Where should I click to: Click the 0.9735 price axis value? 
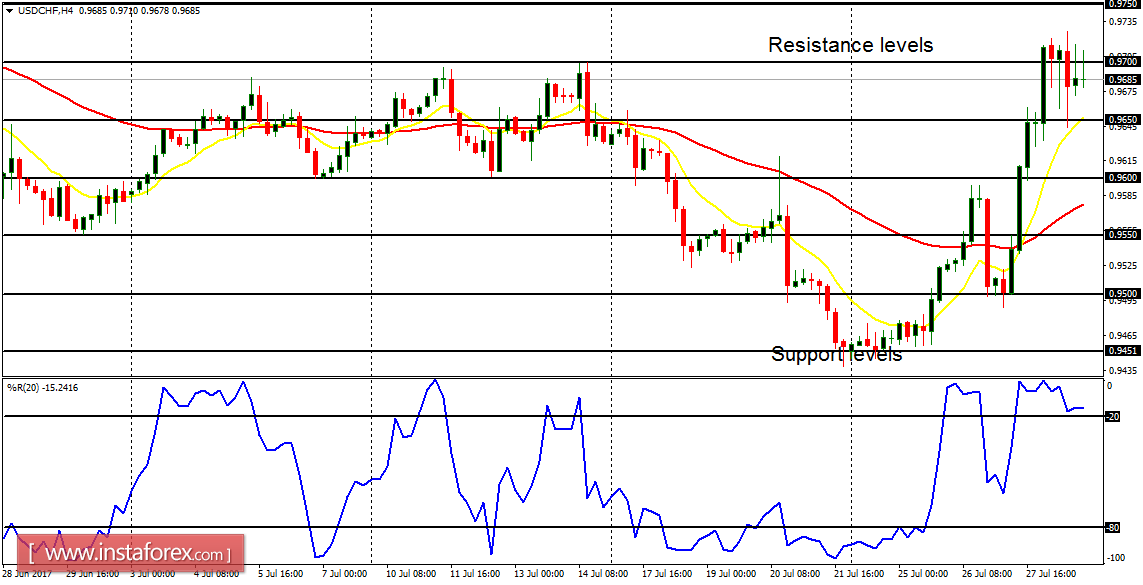1123,22
